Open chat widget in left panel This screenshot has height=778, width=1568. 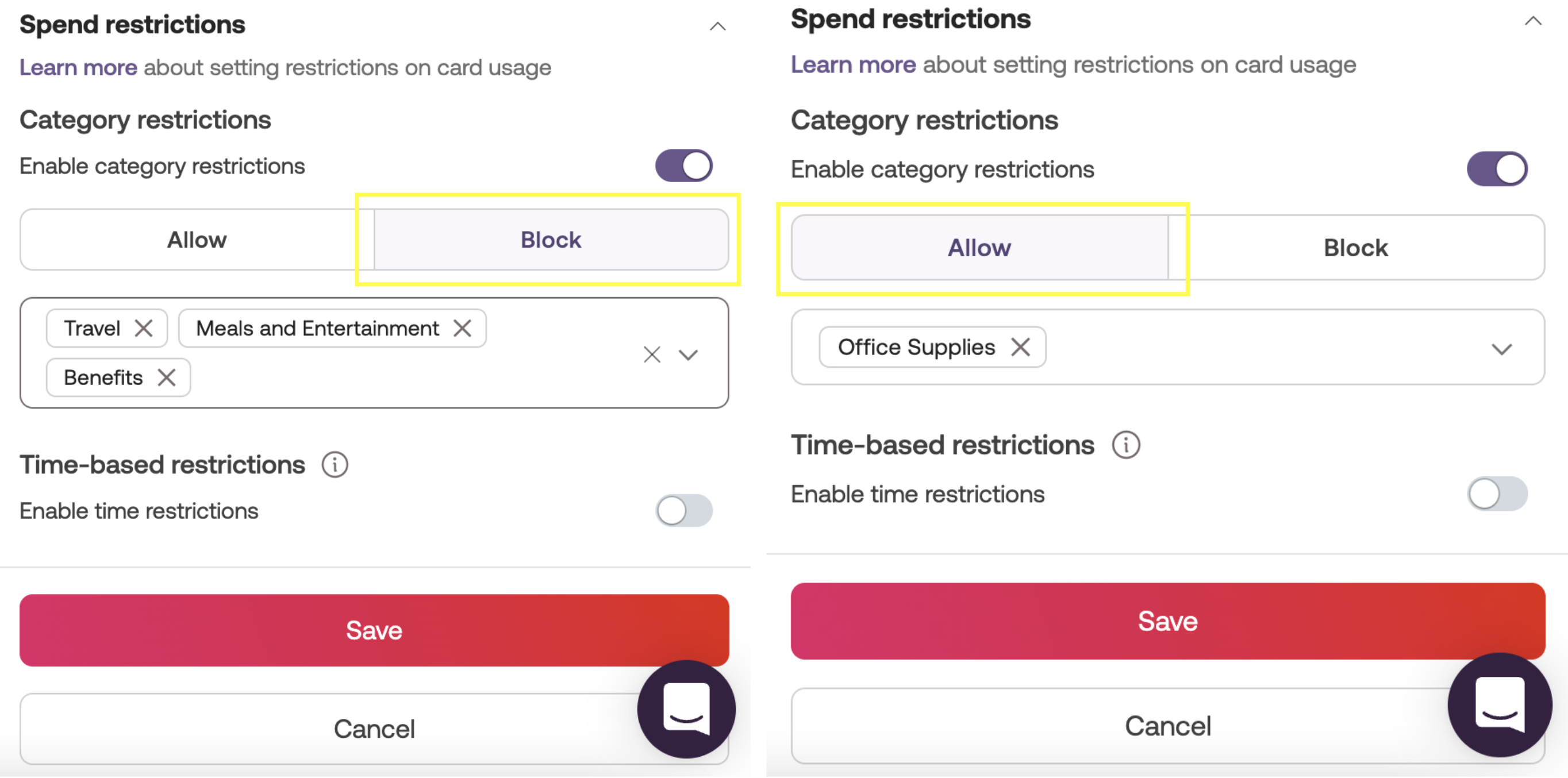(686, 709)
